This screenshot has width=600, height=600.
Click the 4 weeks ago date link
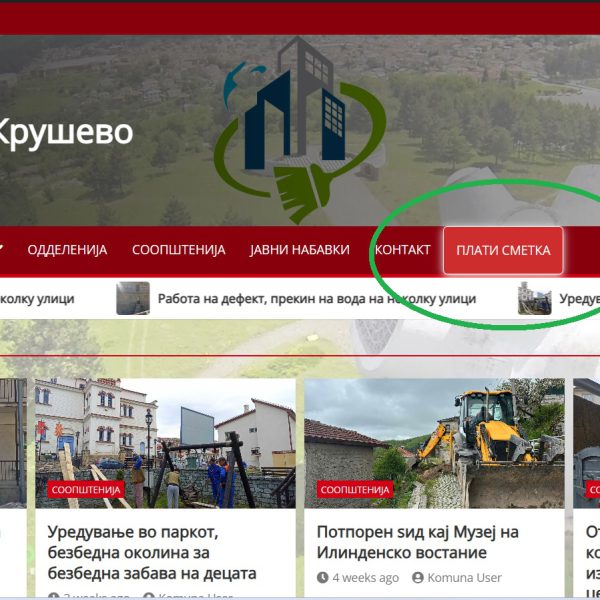365,578
